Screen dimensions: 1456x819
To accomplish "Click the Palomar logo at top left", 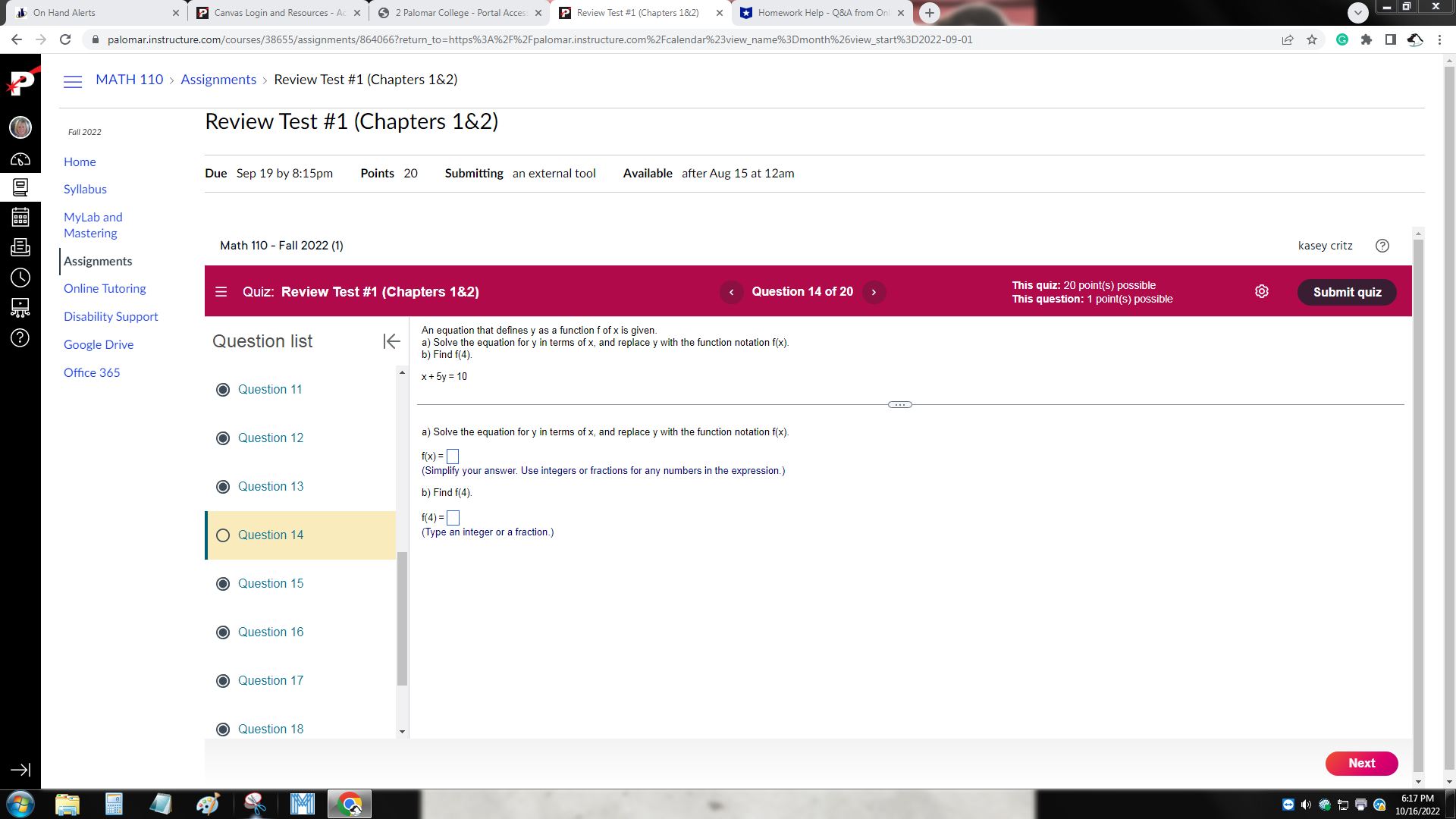I will tap(20, 83).
